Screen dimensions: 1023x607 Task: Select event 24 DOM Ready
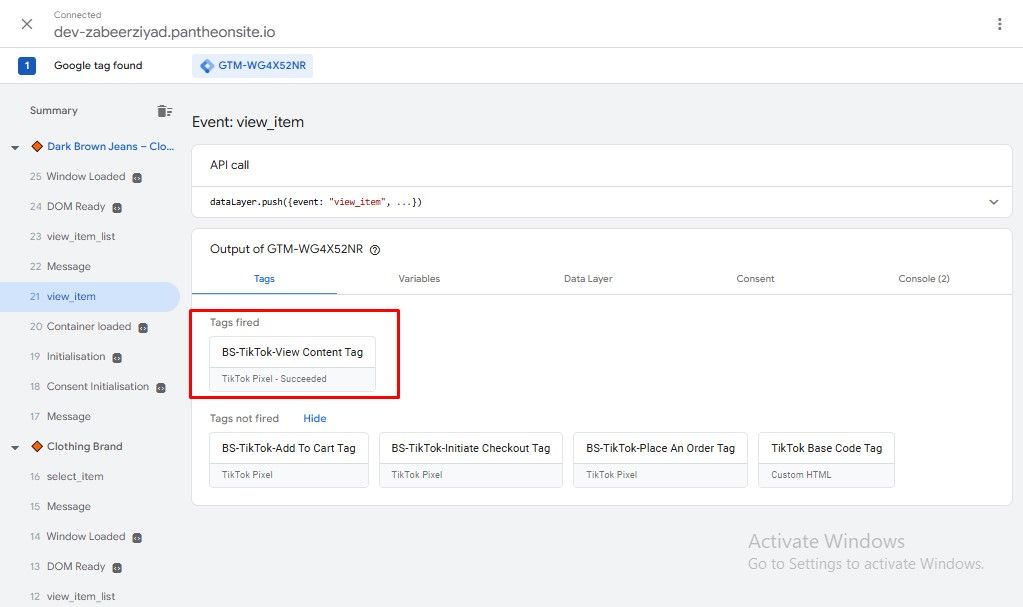pyautogui.click(x=67, y=206)
